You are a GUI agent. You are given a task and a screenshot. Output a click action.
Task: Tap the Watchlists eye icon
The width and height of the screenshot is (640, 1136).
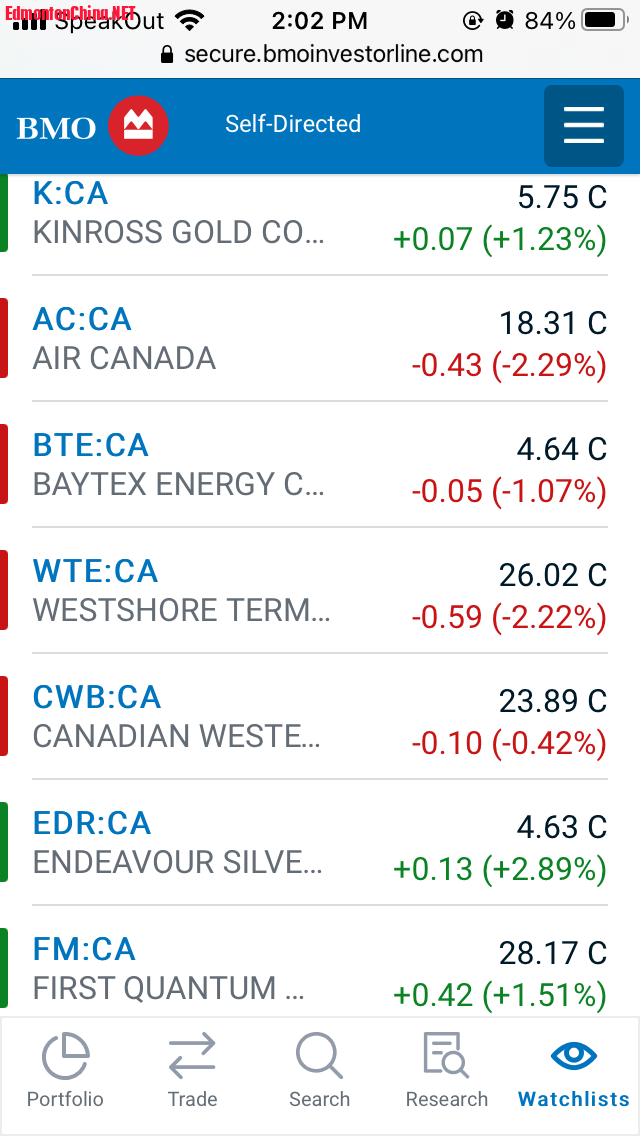[573, 1056]
